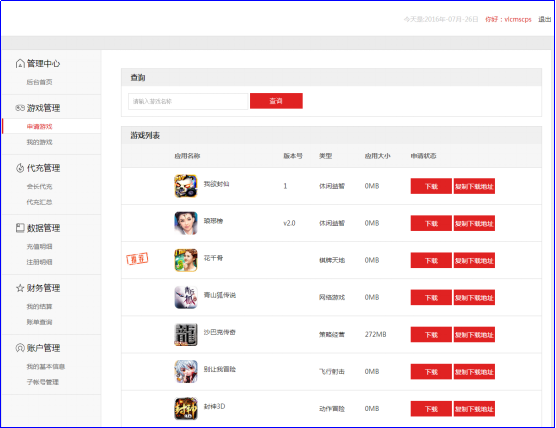The height and width of the screenshot is (428, 556).
Task: Open 子帐号管理 in the sidebar
Action: 43,382
